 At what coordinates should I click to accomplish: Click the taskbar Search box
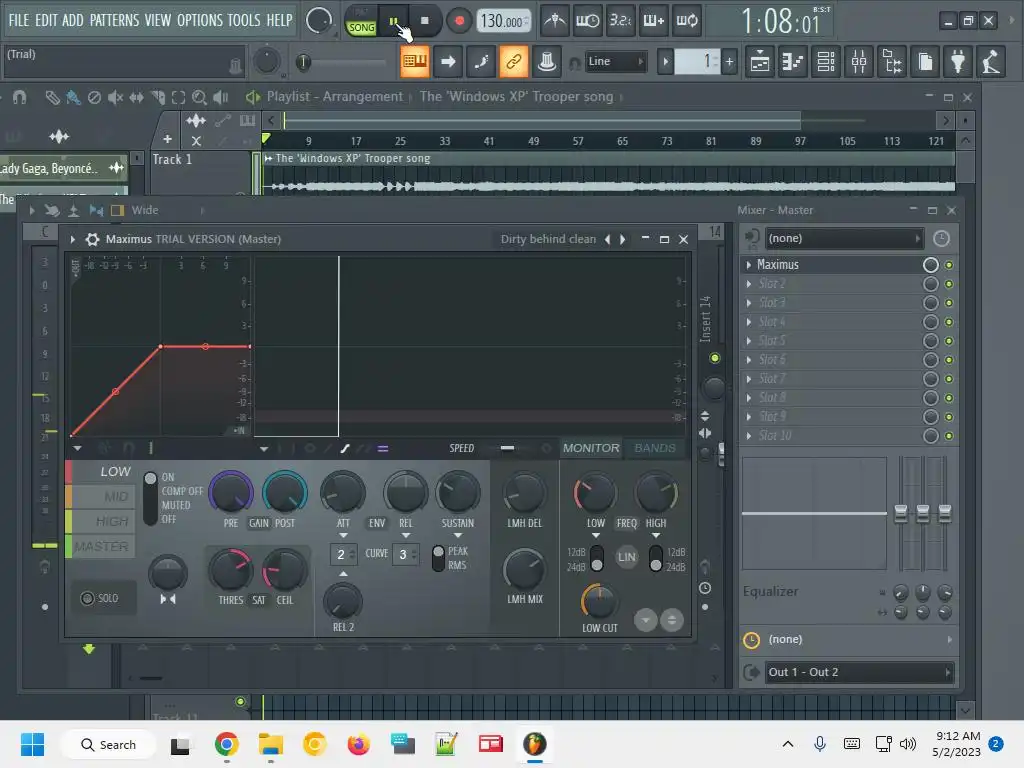[x=108, y=744]
